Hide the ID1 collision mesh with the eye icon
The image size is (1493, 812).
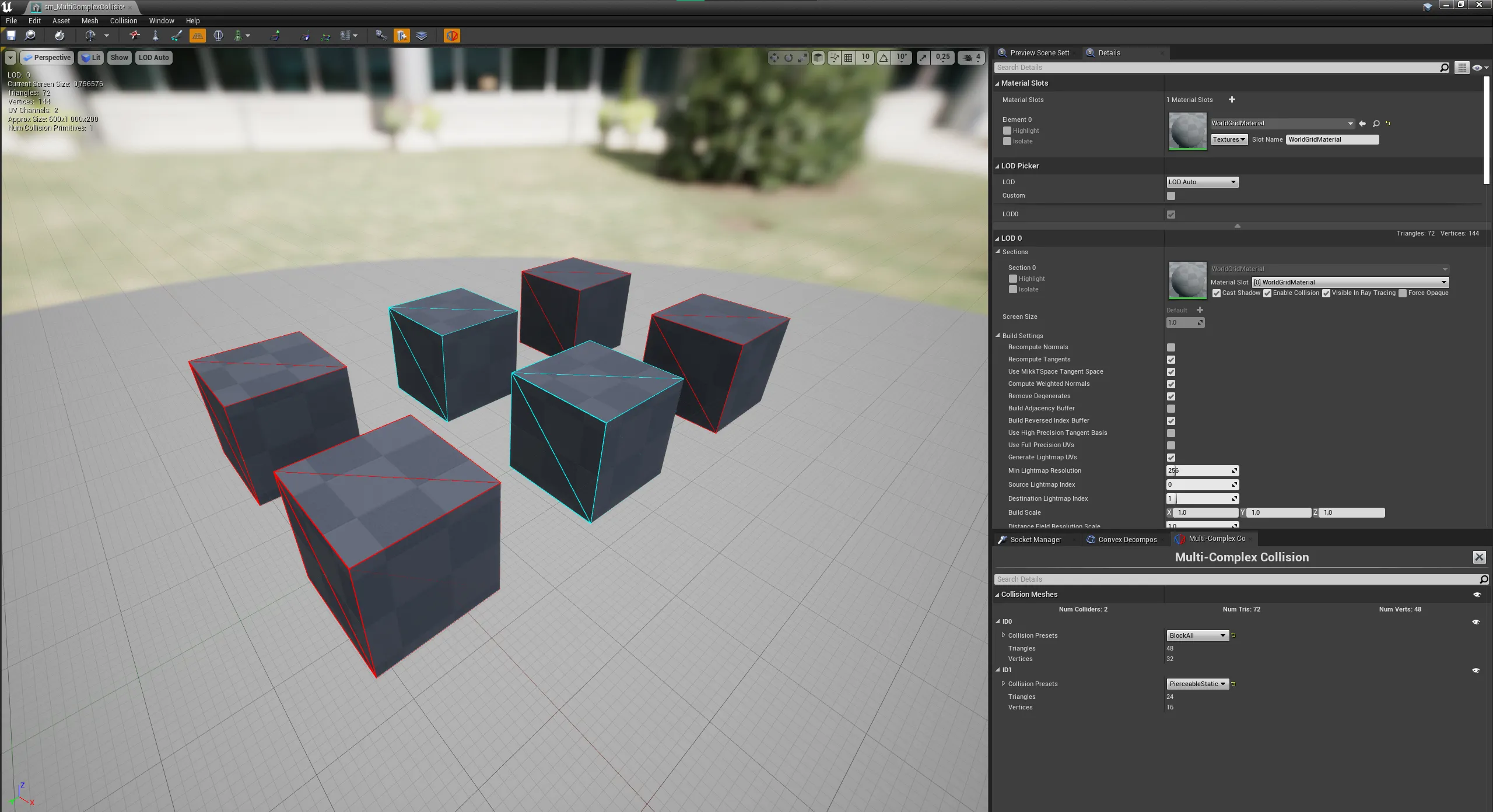tap(1476, 670)
